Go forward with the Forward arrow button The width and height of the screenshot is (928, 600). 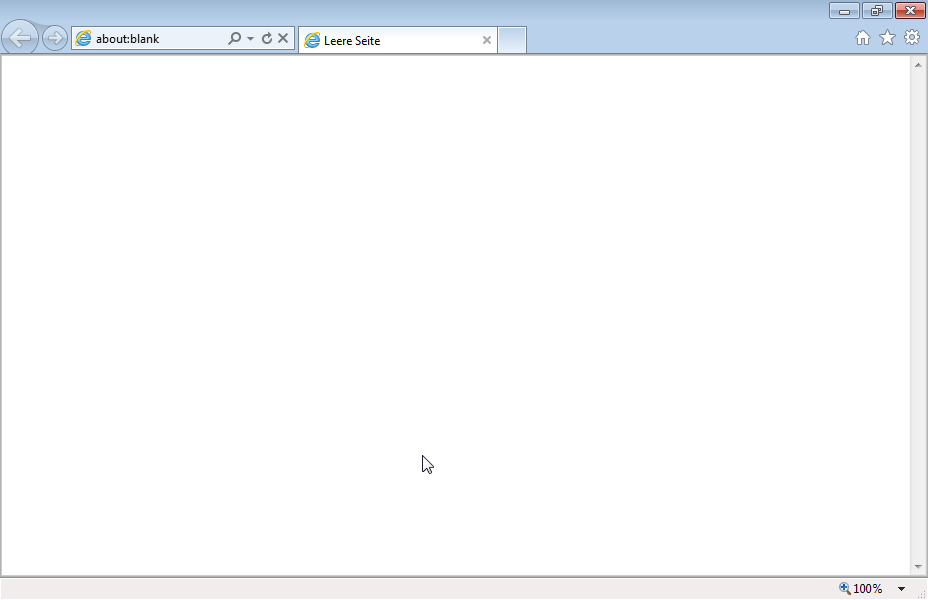click(x=54, y=38)
